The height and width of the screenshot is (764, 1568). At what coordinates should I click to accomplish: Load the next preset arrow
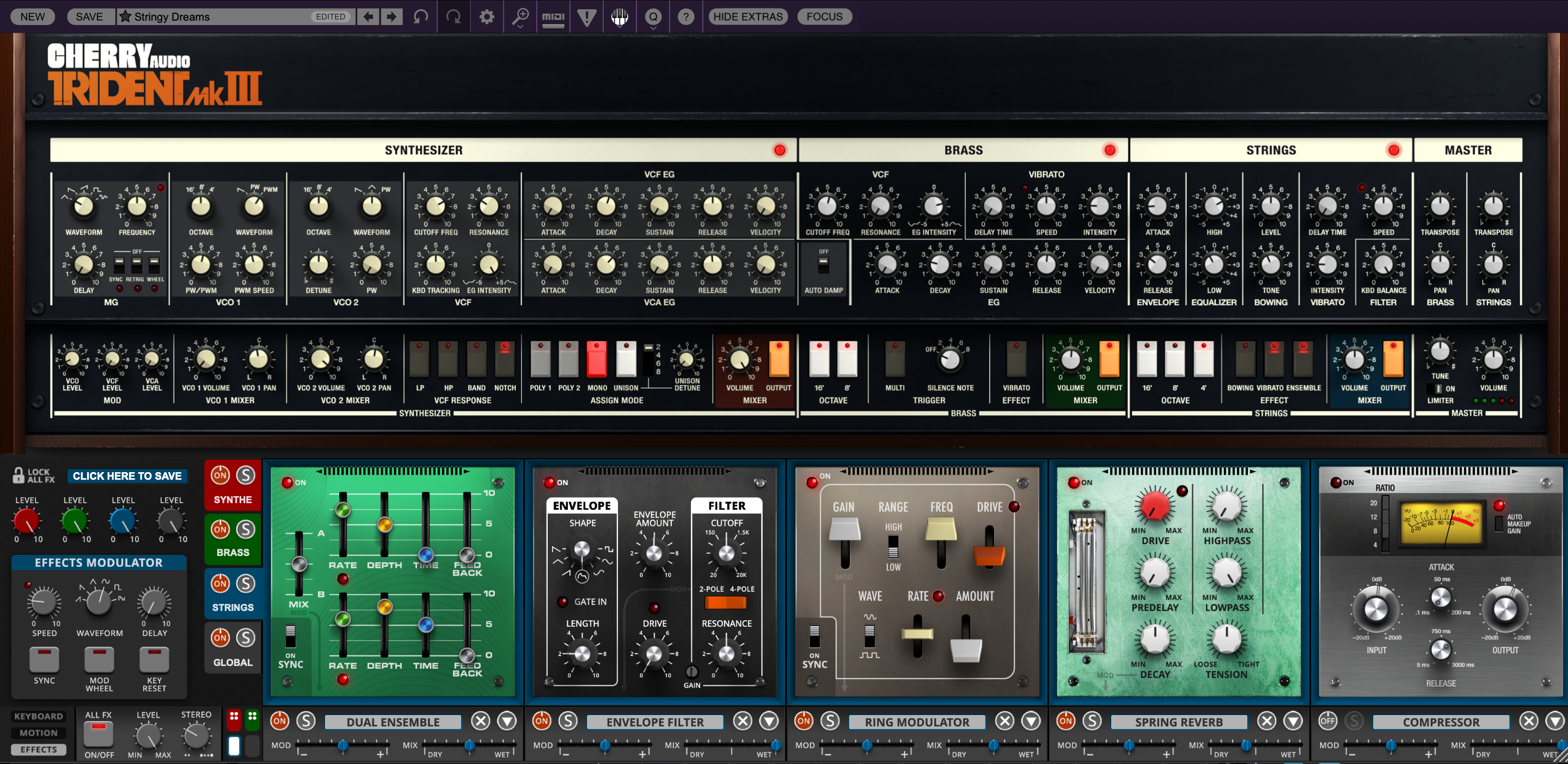[x=391, y=16]
